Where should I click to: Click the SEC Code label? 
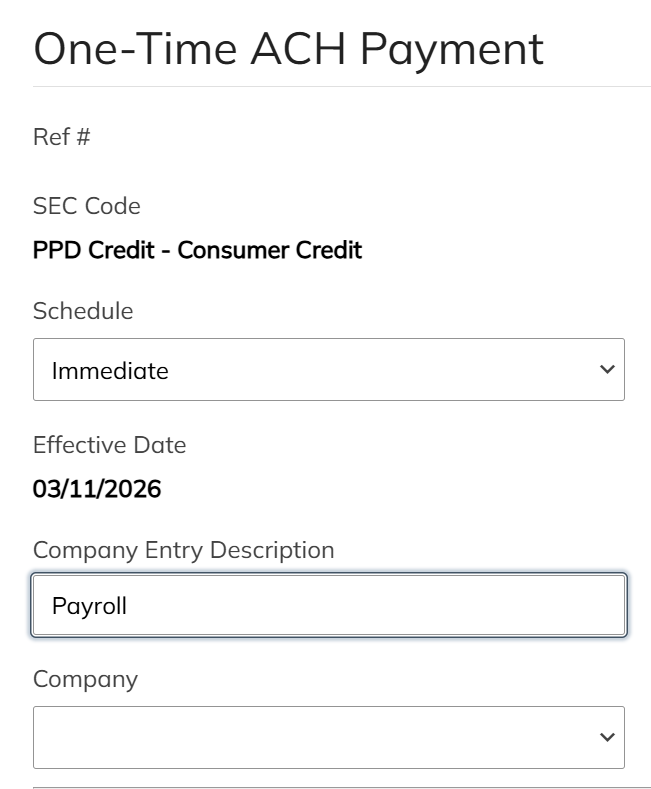(x=87, y=206)
